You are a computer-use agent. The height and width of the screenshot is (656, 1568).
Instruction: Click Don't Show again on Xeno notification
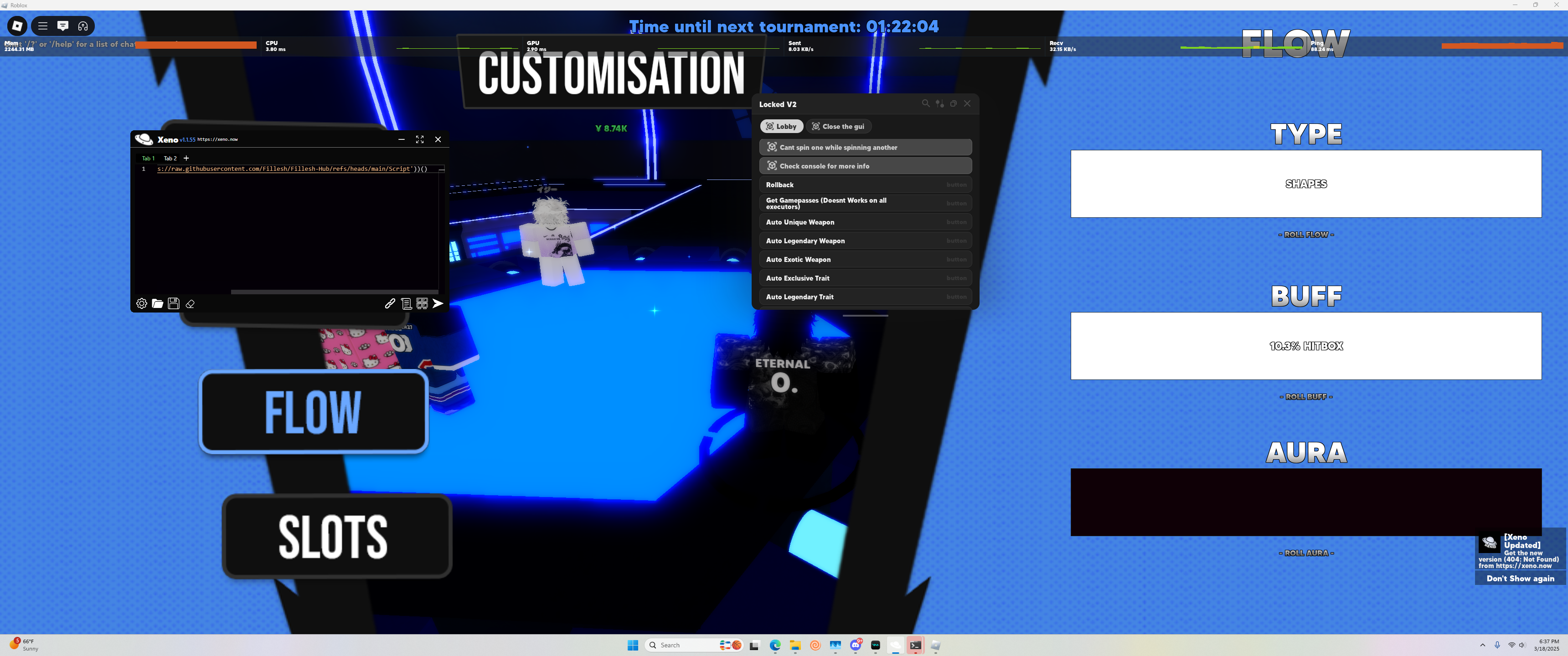(x=1520, y=578)
